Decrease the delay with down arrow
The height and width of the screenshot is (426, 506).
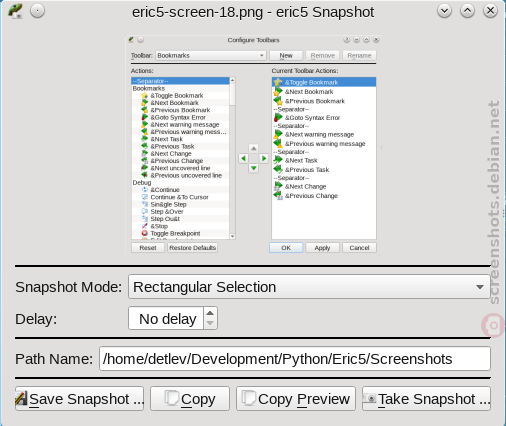point(210,323)
